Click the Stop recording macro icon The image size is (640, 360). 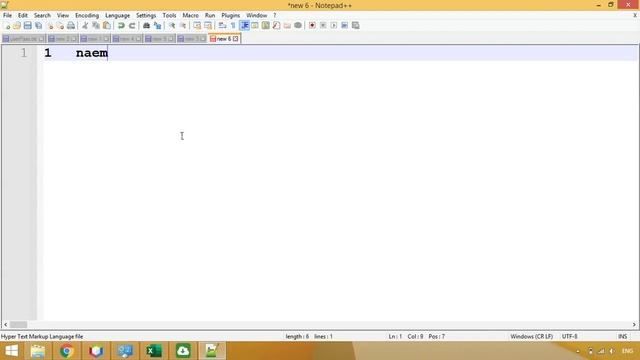pos(323,25)
